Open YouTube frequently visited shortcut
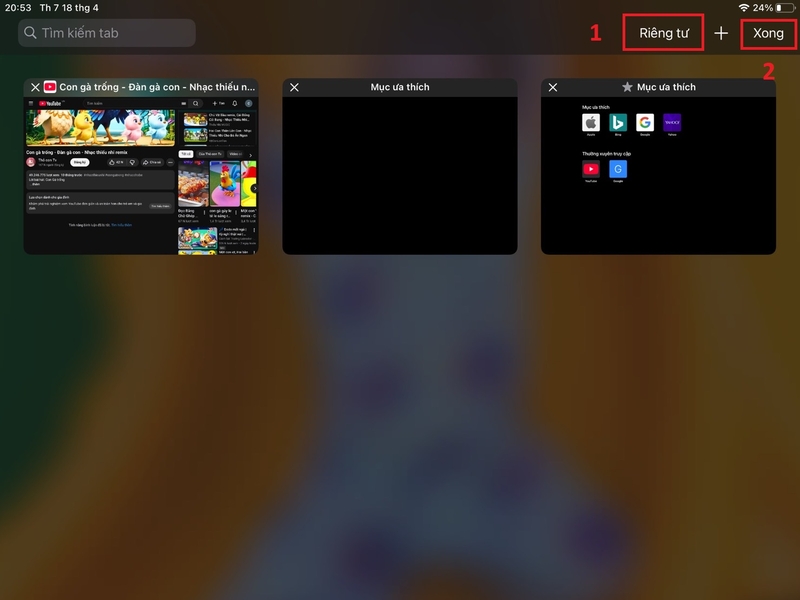The width and height of the screenshot is (800, 600). 591,169
